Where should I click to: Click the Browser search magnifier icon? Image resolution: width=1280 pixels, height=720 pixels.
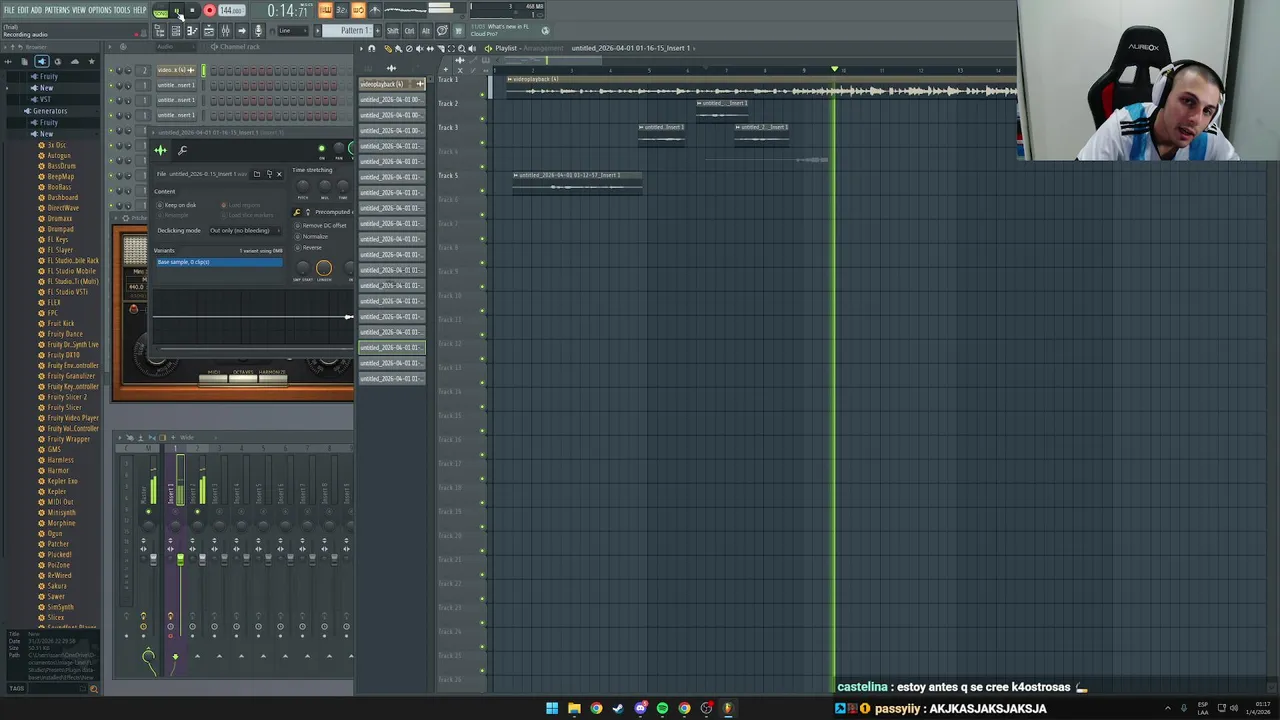point(94,688)
